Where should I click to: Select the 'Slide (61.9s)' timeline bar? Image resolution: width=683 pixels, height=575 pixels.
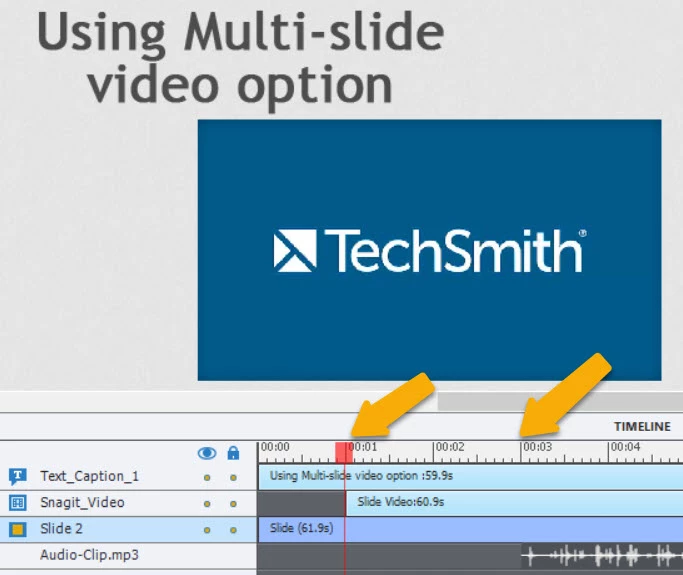pyautogui.click(x=470, y=529)
